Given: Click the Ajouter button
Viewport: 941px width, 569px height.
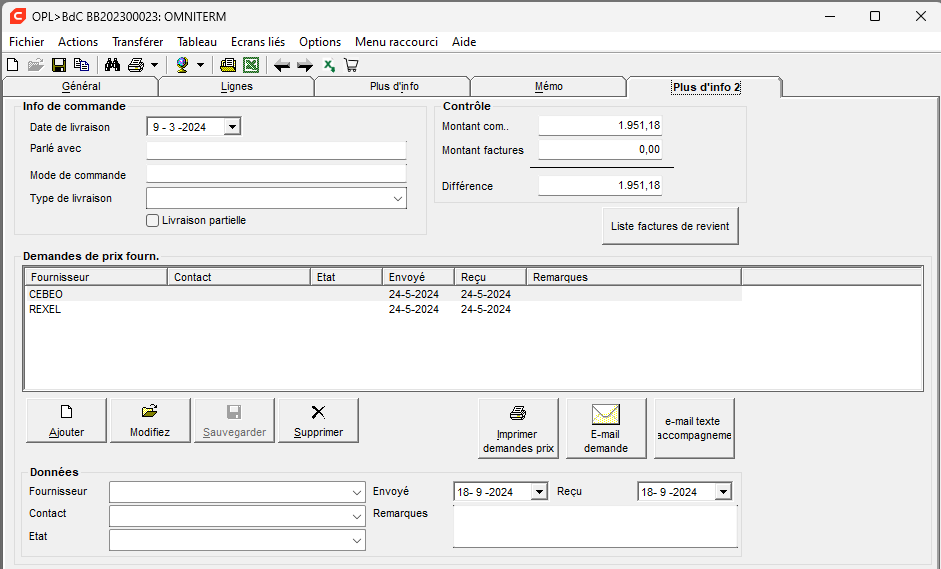Looking at the screenshot, I should coord(66,420).
